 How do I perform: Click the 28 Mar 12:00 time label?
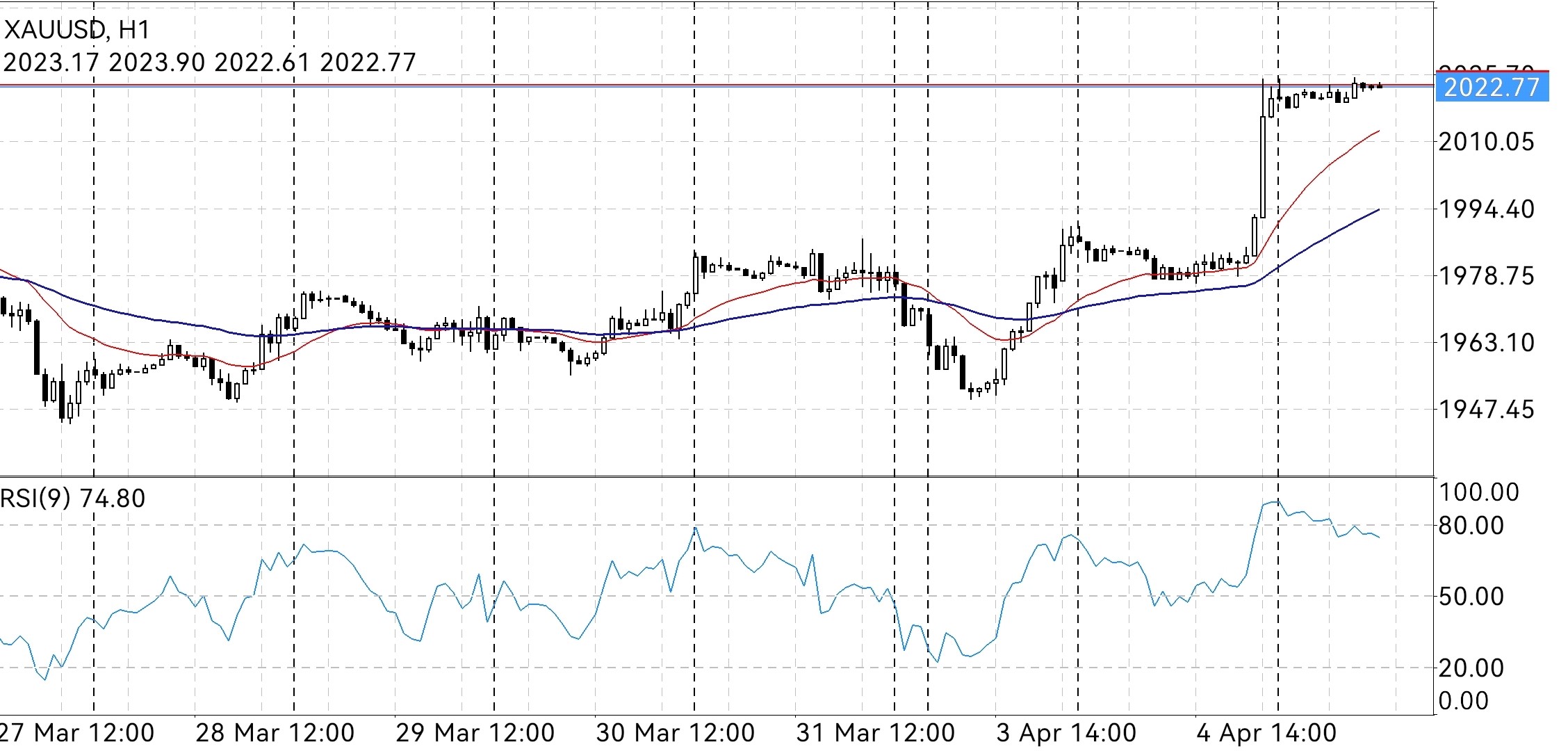(275, 733)
